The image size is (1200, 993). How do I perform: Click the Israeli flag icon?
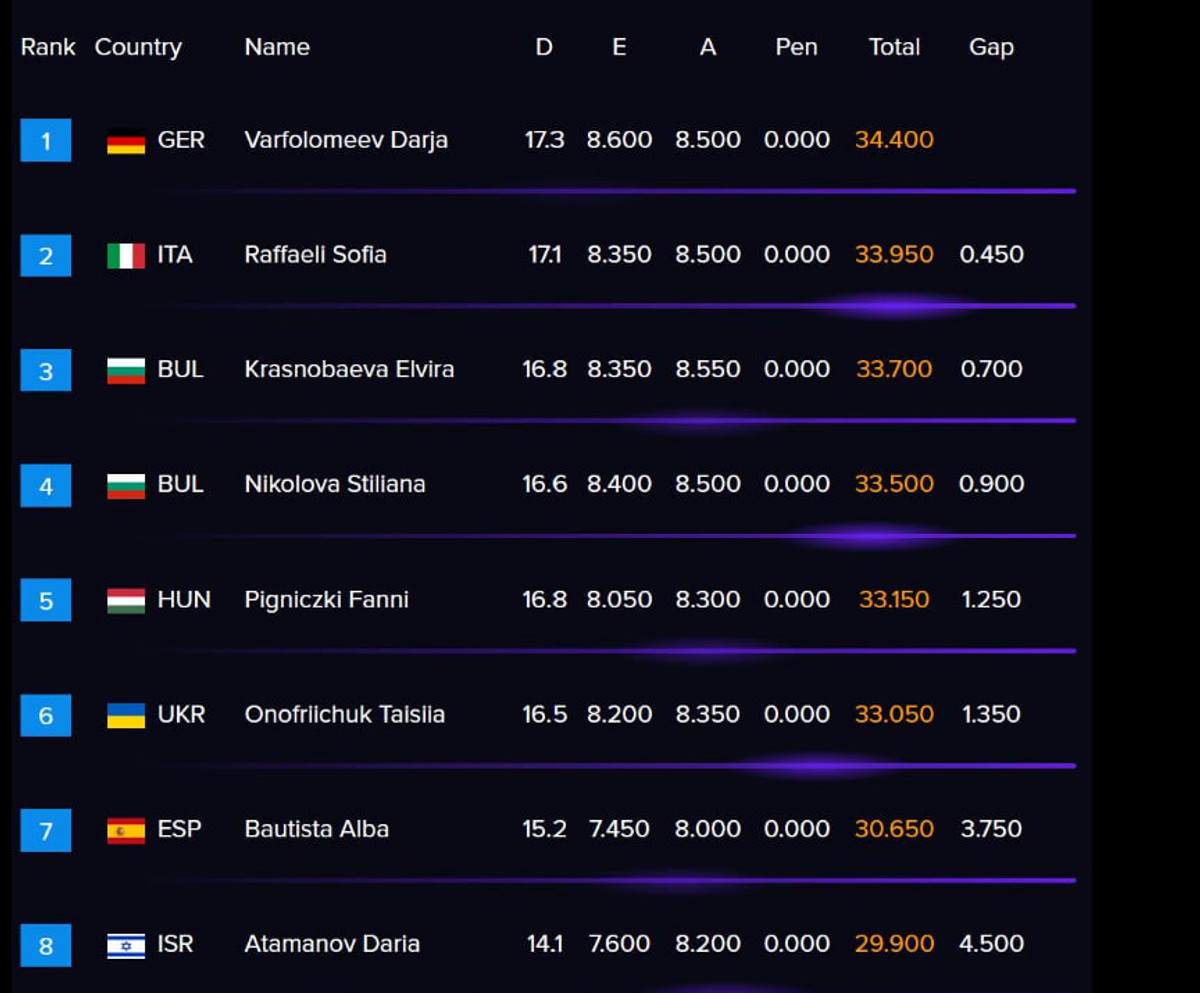[x=126, y=946]
